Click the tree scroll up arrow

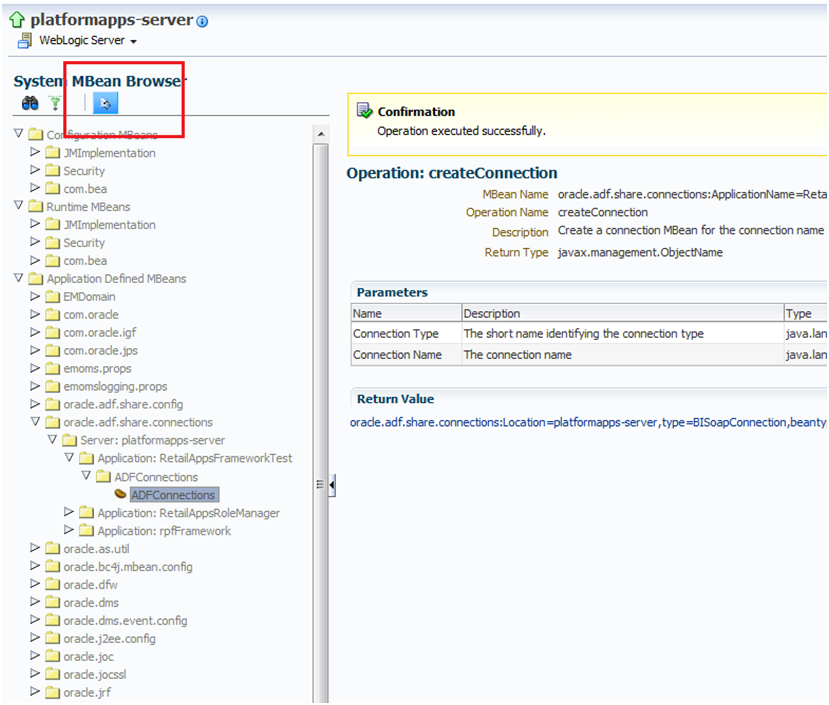[320, 134]
